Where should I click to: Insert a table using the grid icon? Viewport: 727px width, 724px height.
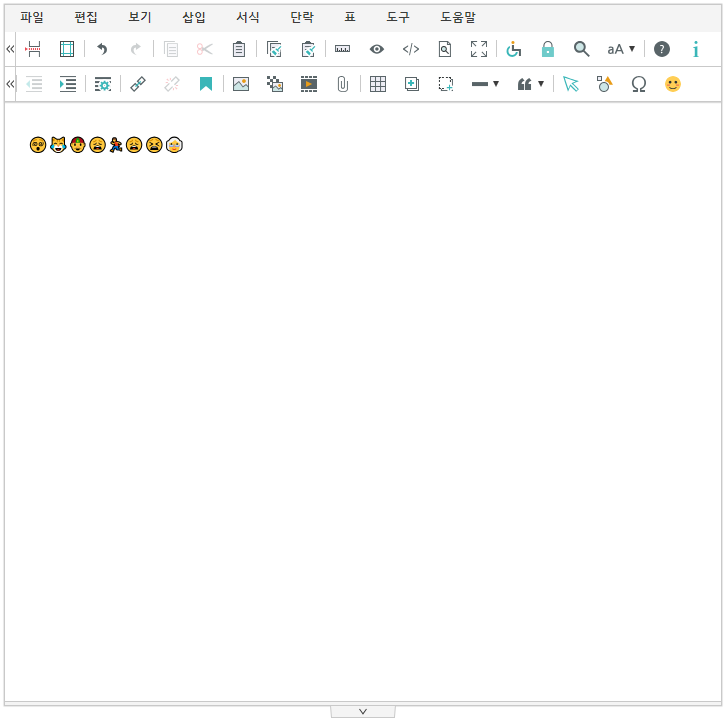[378, 85]
